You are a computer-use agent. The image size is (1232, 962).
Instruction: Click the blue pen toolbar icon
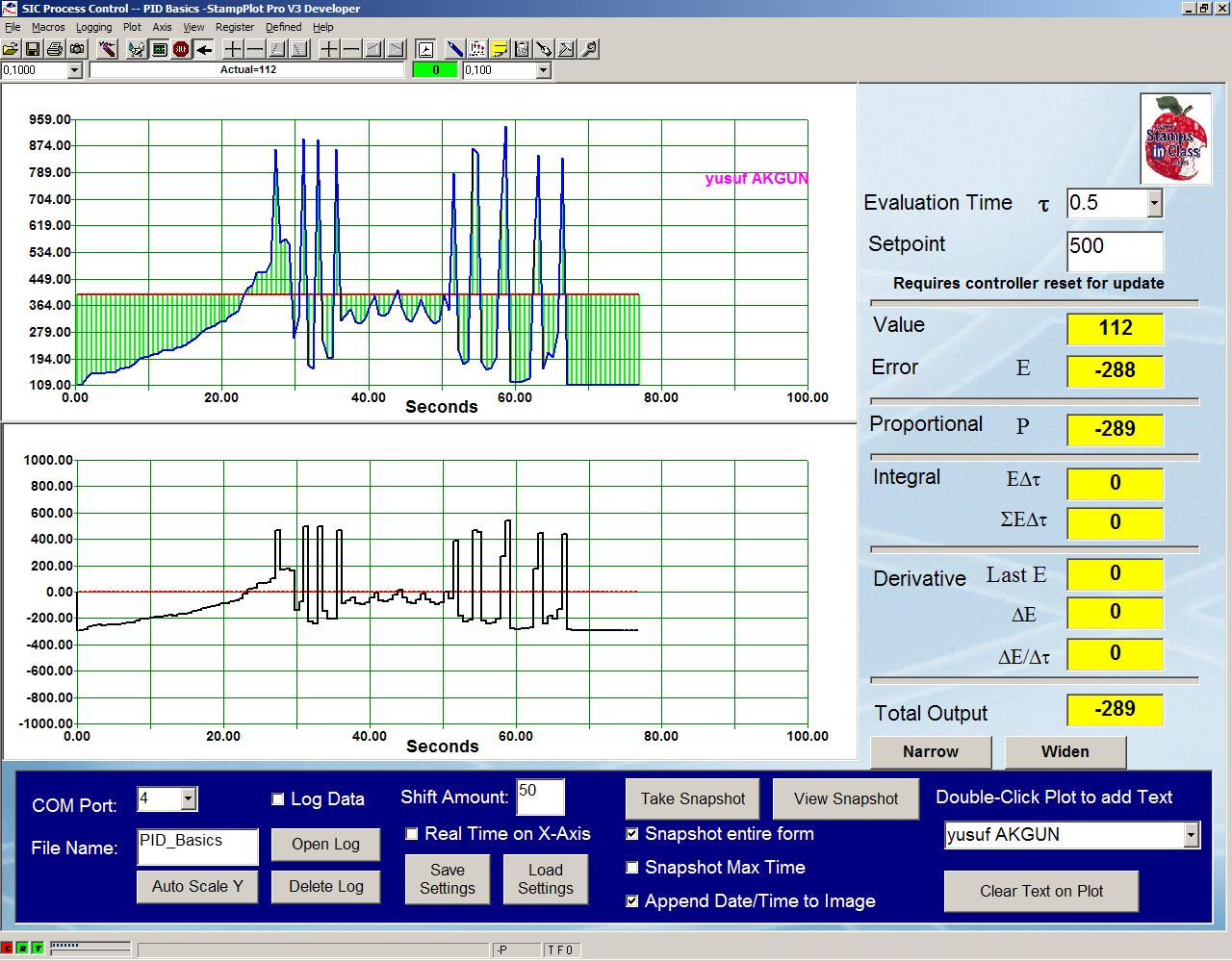click(x=454, y=49)
